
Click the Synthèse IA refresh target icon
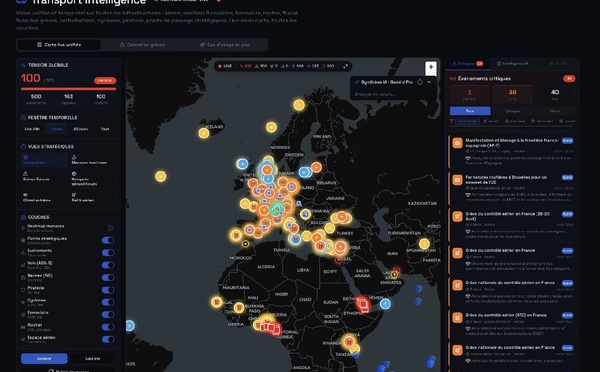[x=420, y=82]
